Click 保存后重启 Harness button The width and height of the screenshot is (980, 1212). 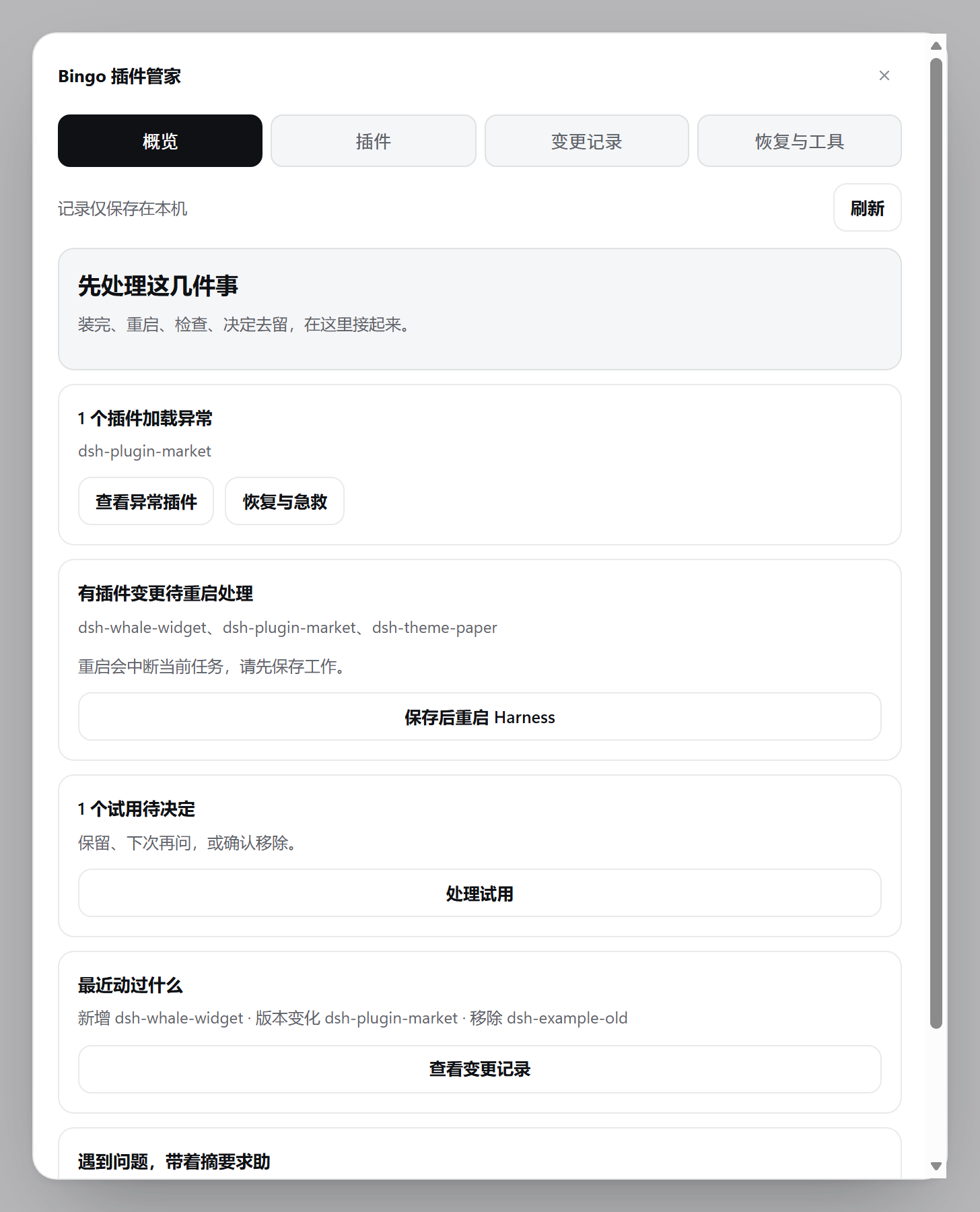[480, 716]
